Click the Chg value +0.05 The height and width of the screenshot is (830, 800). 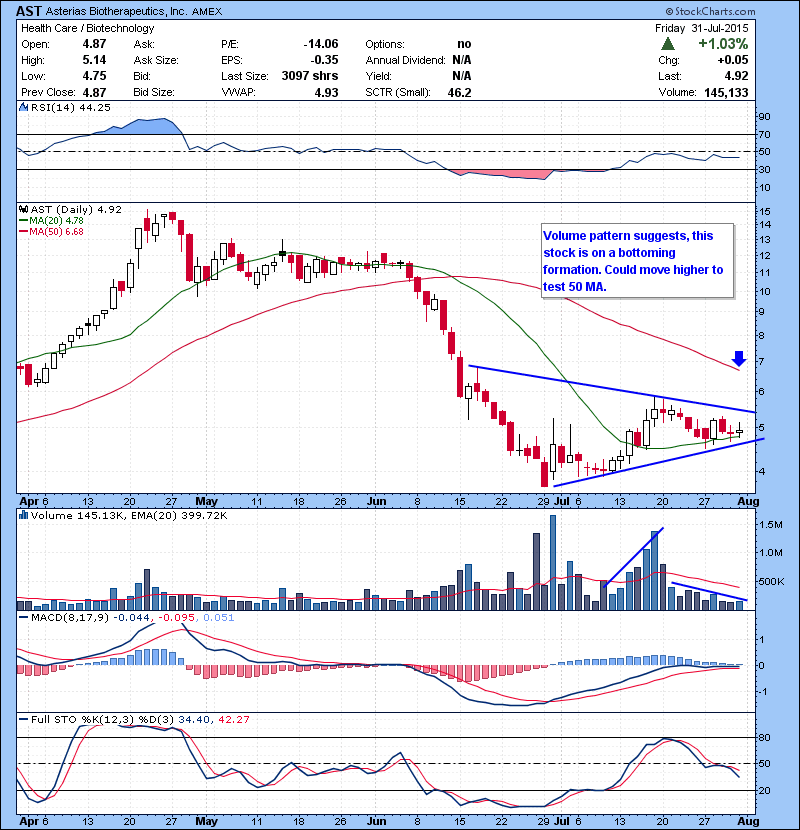(733, 60)
